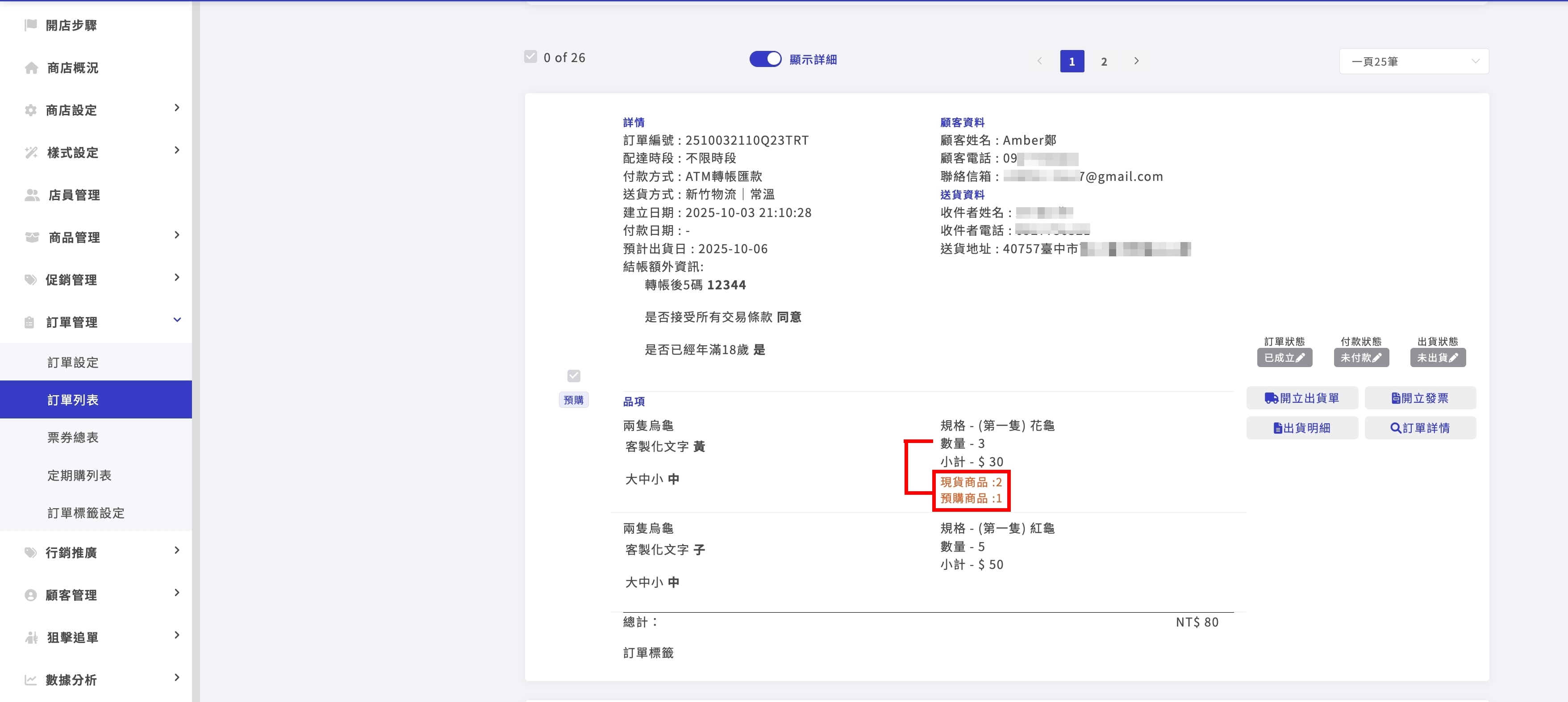Screen dimensions: 1568x702
Task: Click the 預購 tag label
Action: tap(573, 400)
